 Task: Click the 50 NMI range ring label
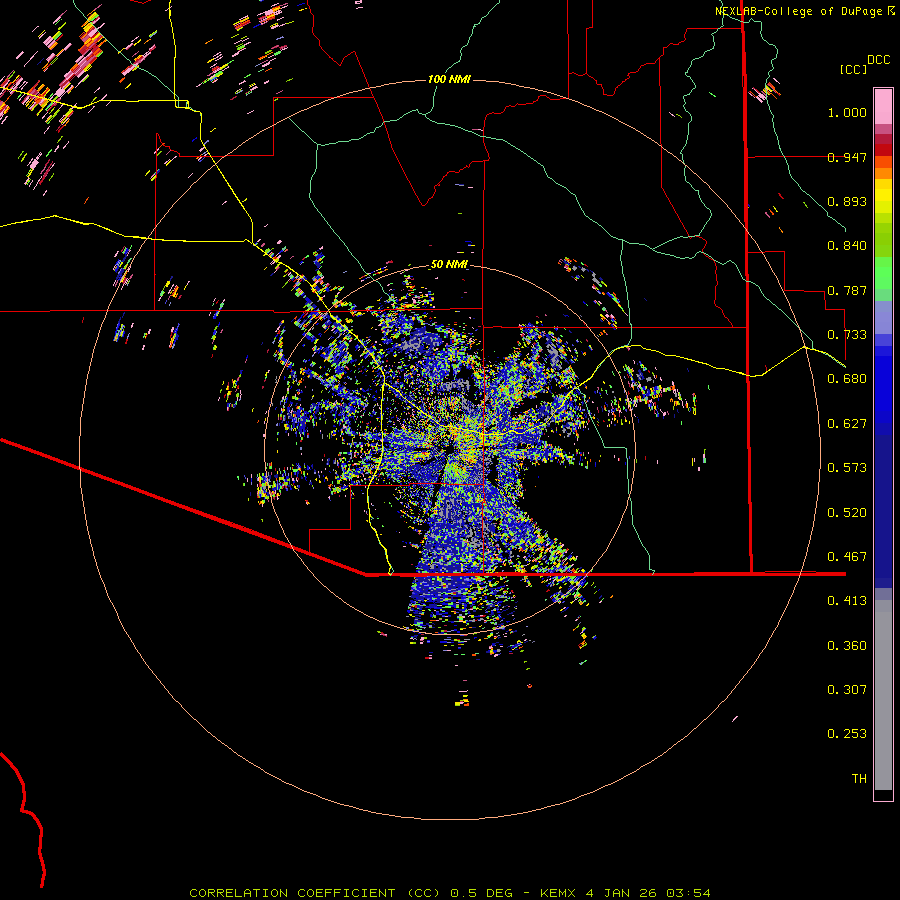(x=449, y=264)
